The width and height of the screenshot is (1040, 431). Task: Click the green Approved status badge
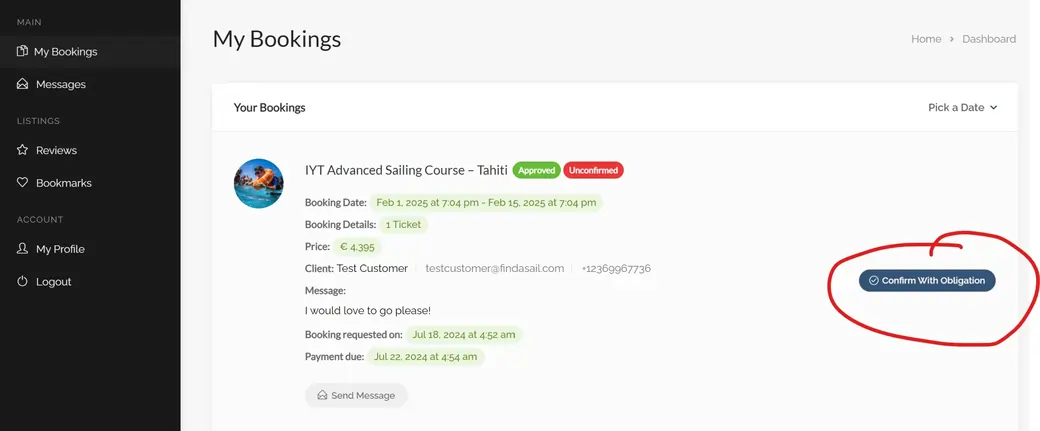click(x=536, y=170)
